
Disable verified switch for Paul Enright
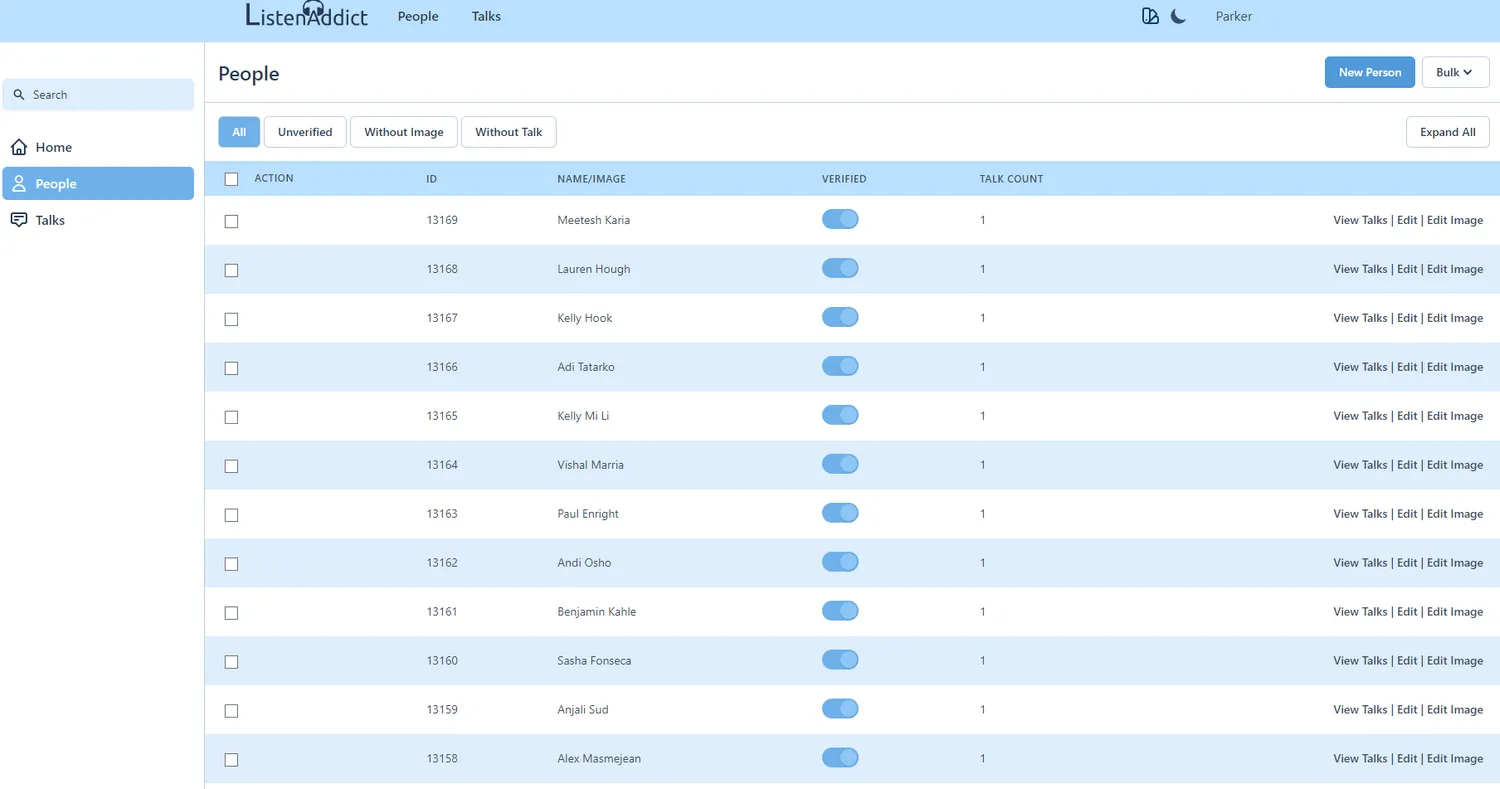(x=840, y=513)
